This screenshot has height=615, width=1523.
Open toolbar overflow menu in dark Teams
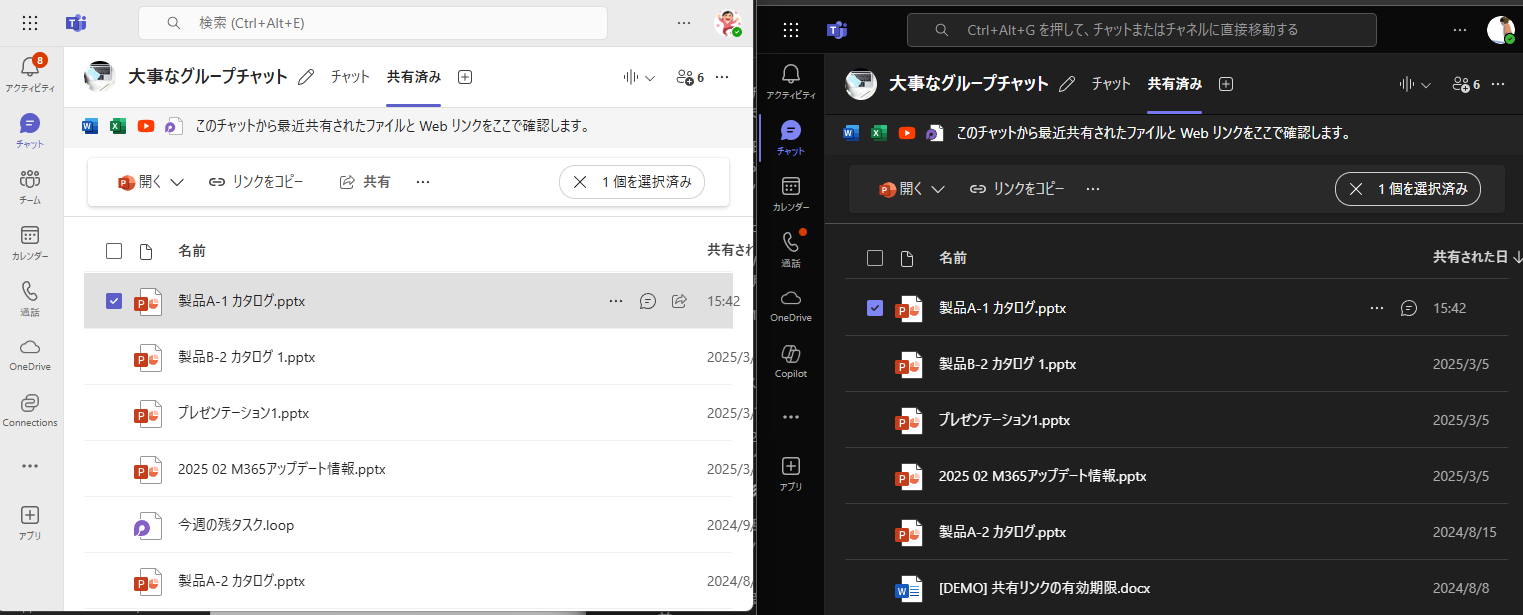coord(1093,188)
